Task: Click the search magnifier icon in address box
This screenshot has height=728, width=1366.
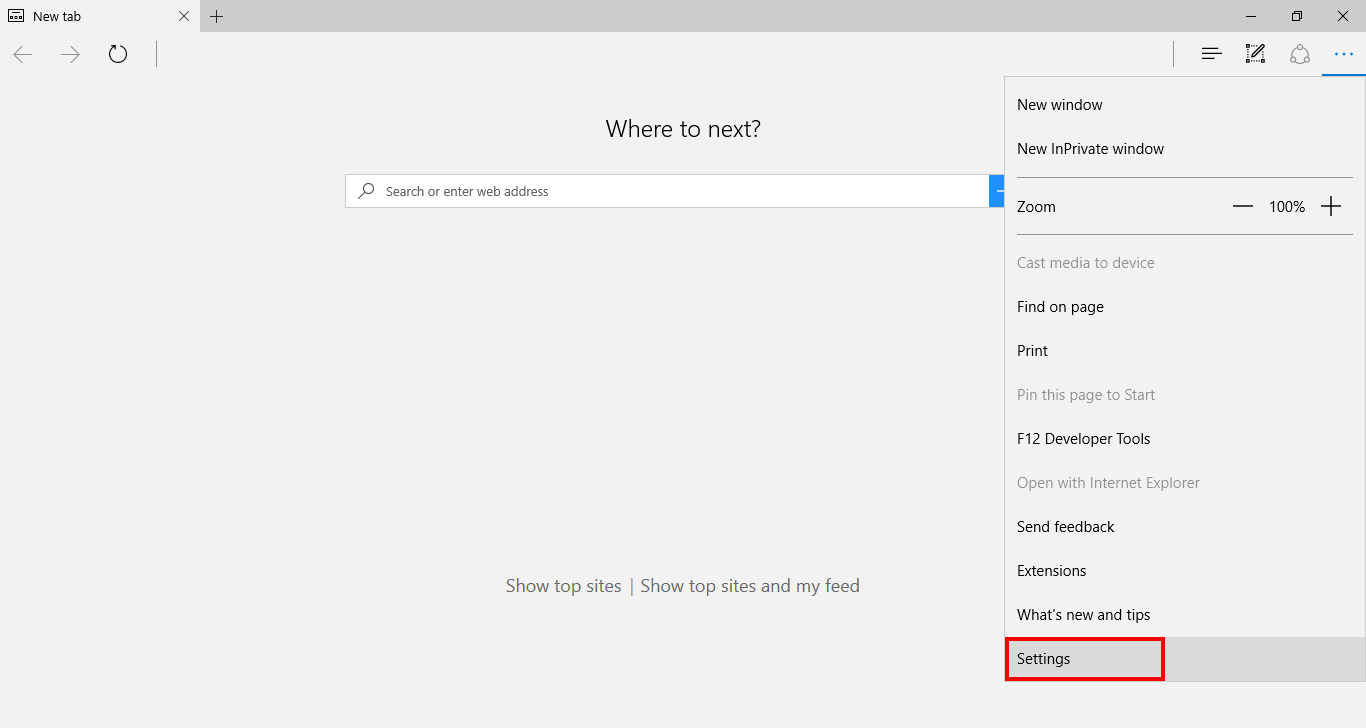Action: [367, 190]
